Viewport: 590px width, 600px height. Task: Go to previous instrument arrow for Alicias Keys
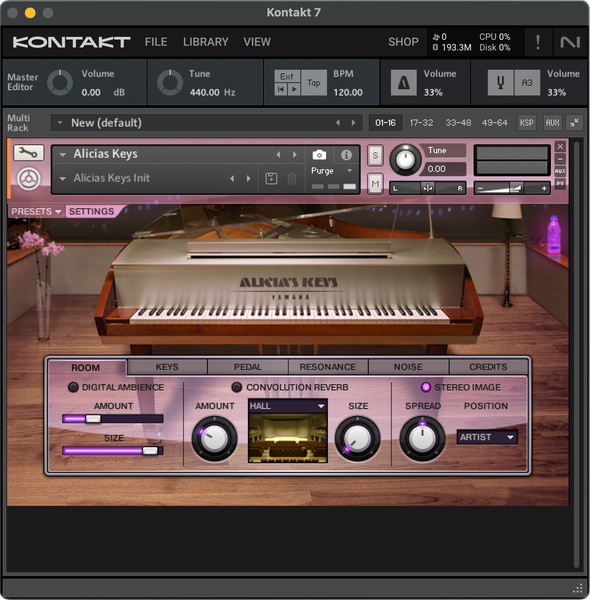pos(278,155)
